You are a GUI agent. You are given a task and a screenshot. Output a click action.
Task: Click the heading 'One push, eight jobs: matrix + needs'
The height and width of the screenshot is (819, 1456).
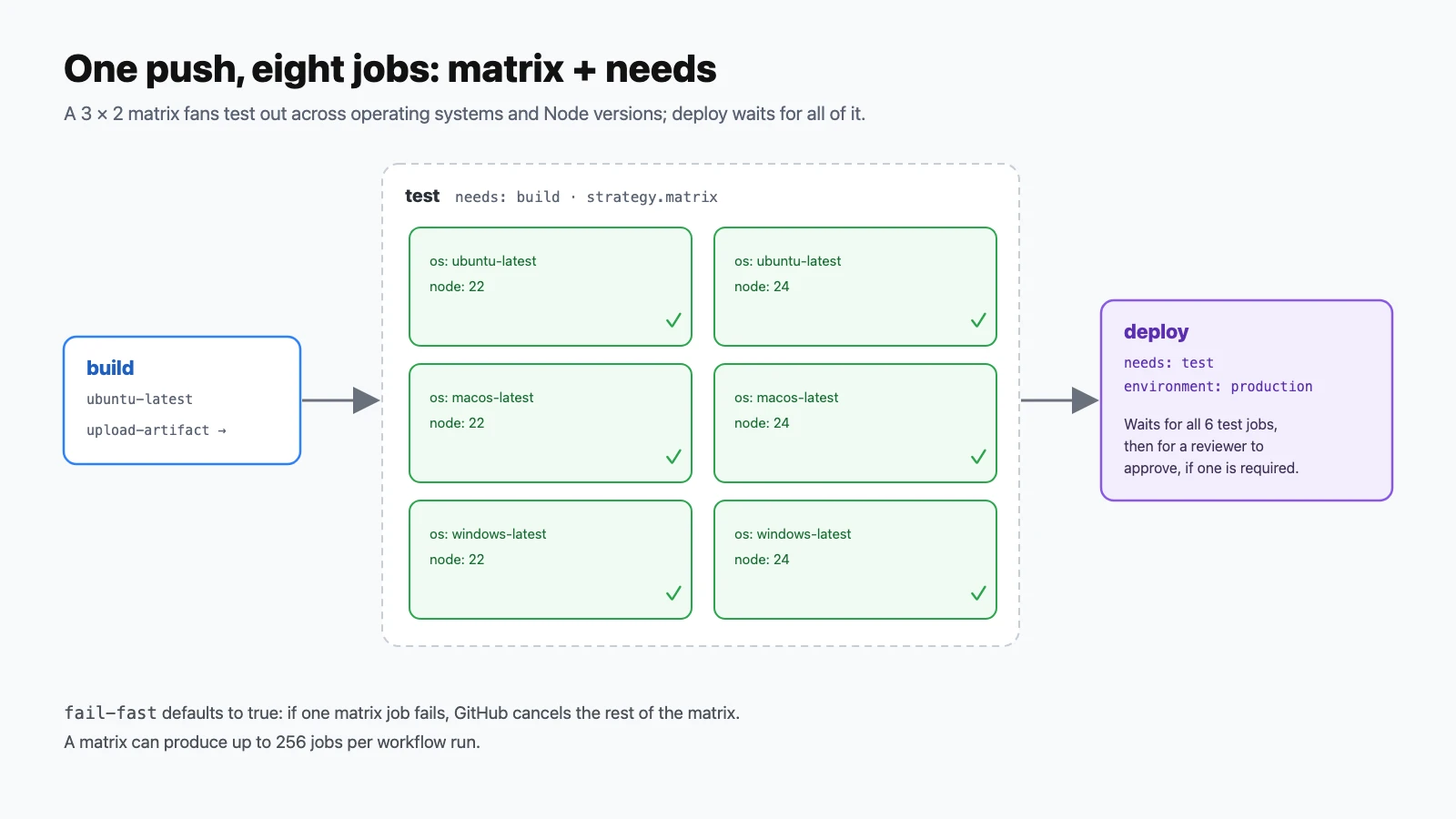click(389, 69)
